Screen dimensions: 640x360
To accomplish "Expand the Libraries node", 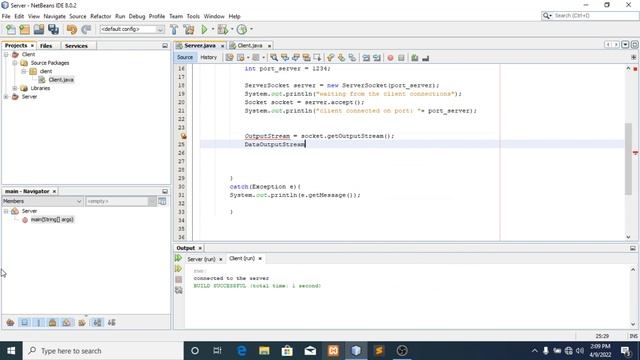I will pyautogui.click(x=15, y=88).
